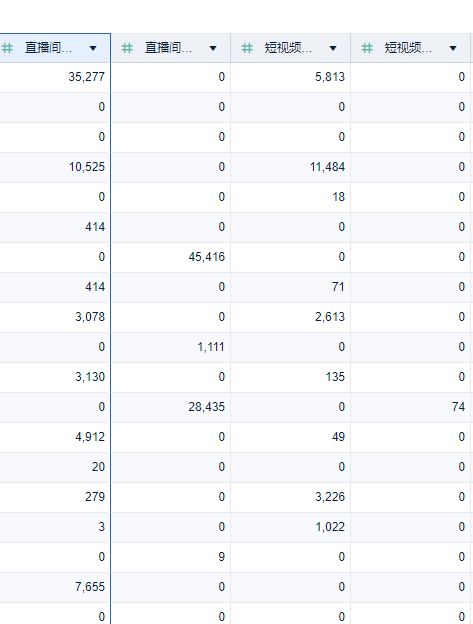Click the 45,416 cell

[171, 257]
